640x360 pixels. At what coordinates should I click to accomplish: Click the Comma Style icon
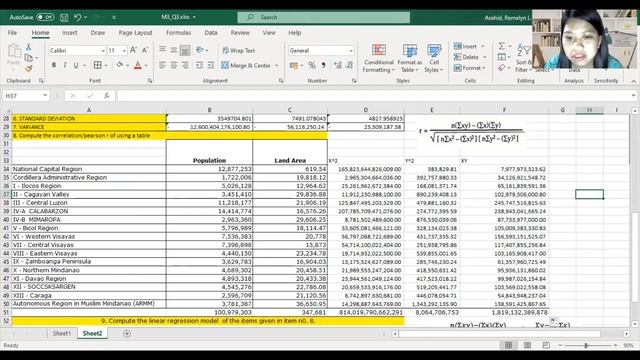pyautogui.click(x=324, y=65)
